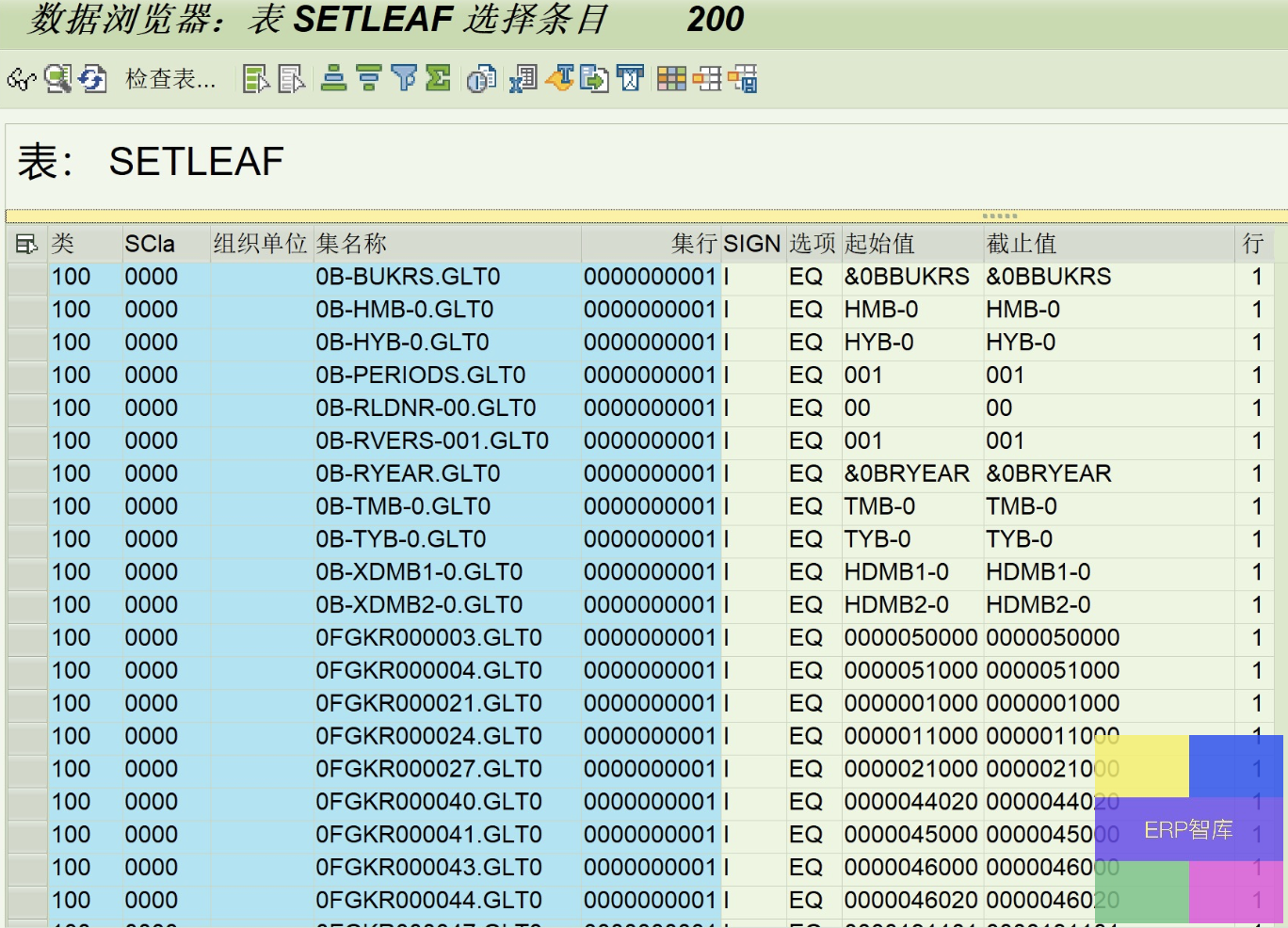Image resolution: width=1288 pixels, height=928 pixels.
Task: Click the cell containing 0B-PERIODS.GLT0
Action: (x=420, y=376)
